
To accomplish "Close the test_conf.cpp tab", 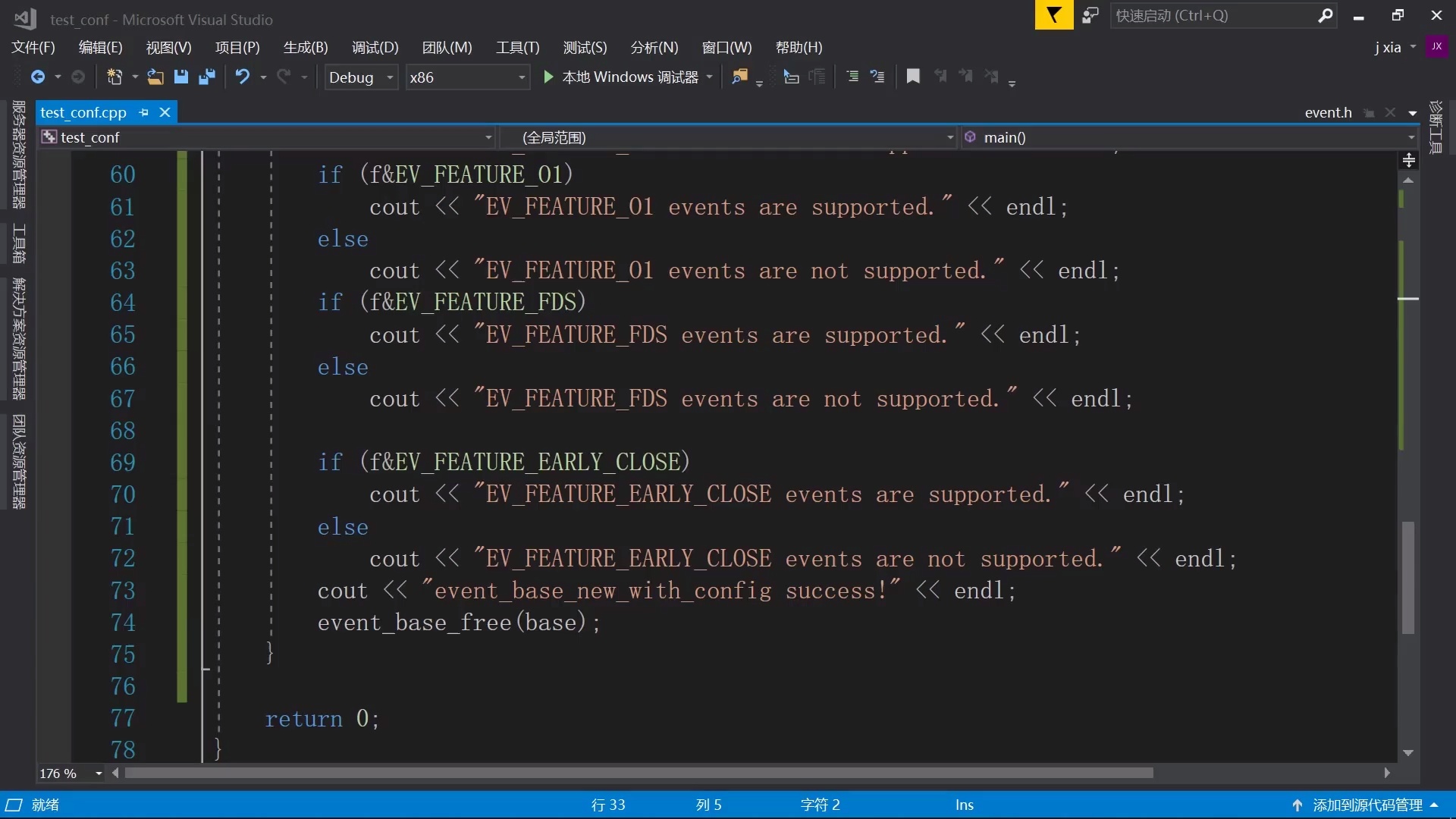I will coord(165,112).
